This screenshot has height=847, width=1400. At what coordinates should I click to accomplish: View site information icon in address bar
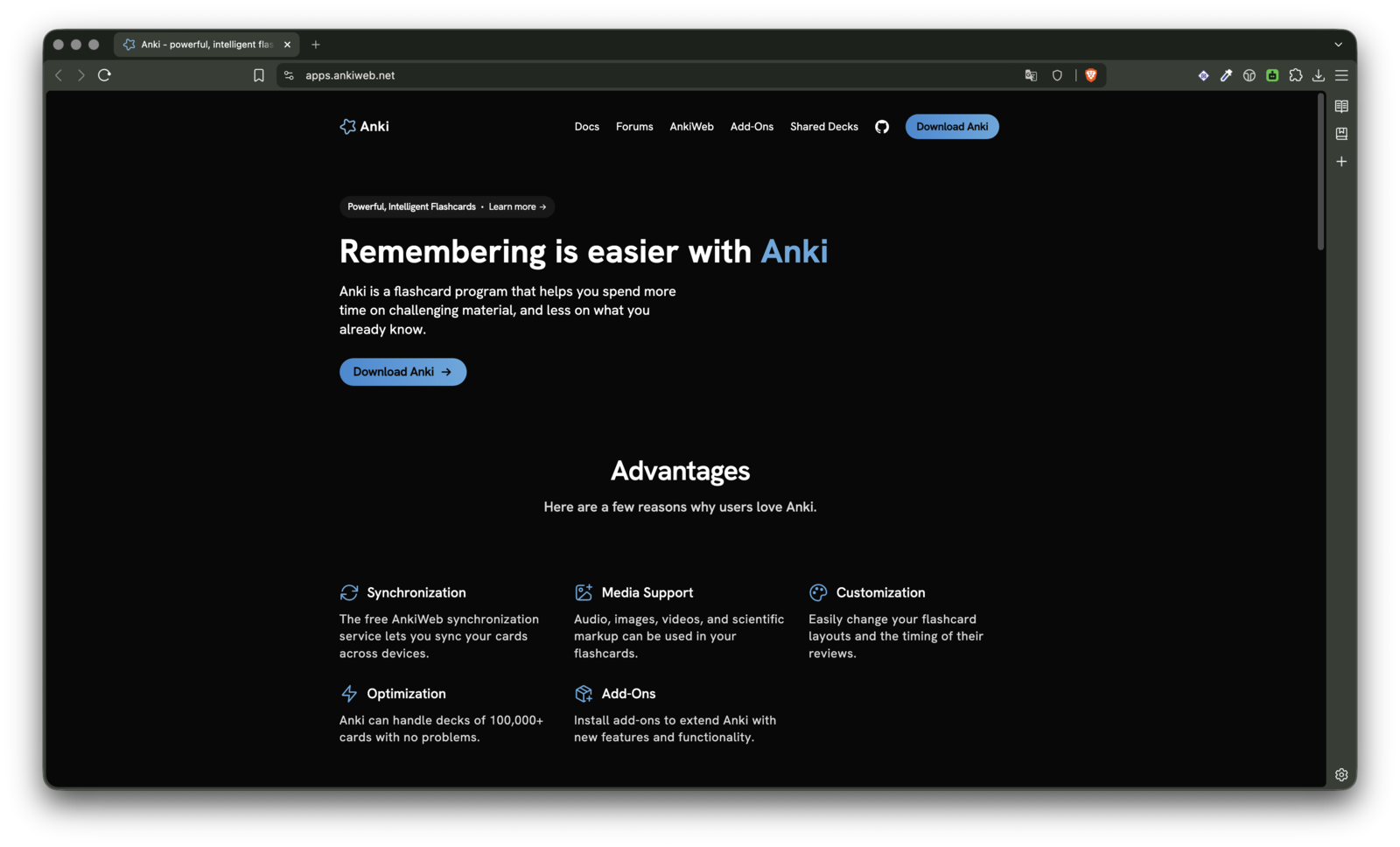pos(290,76)
